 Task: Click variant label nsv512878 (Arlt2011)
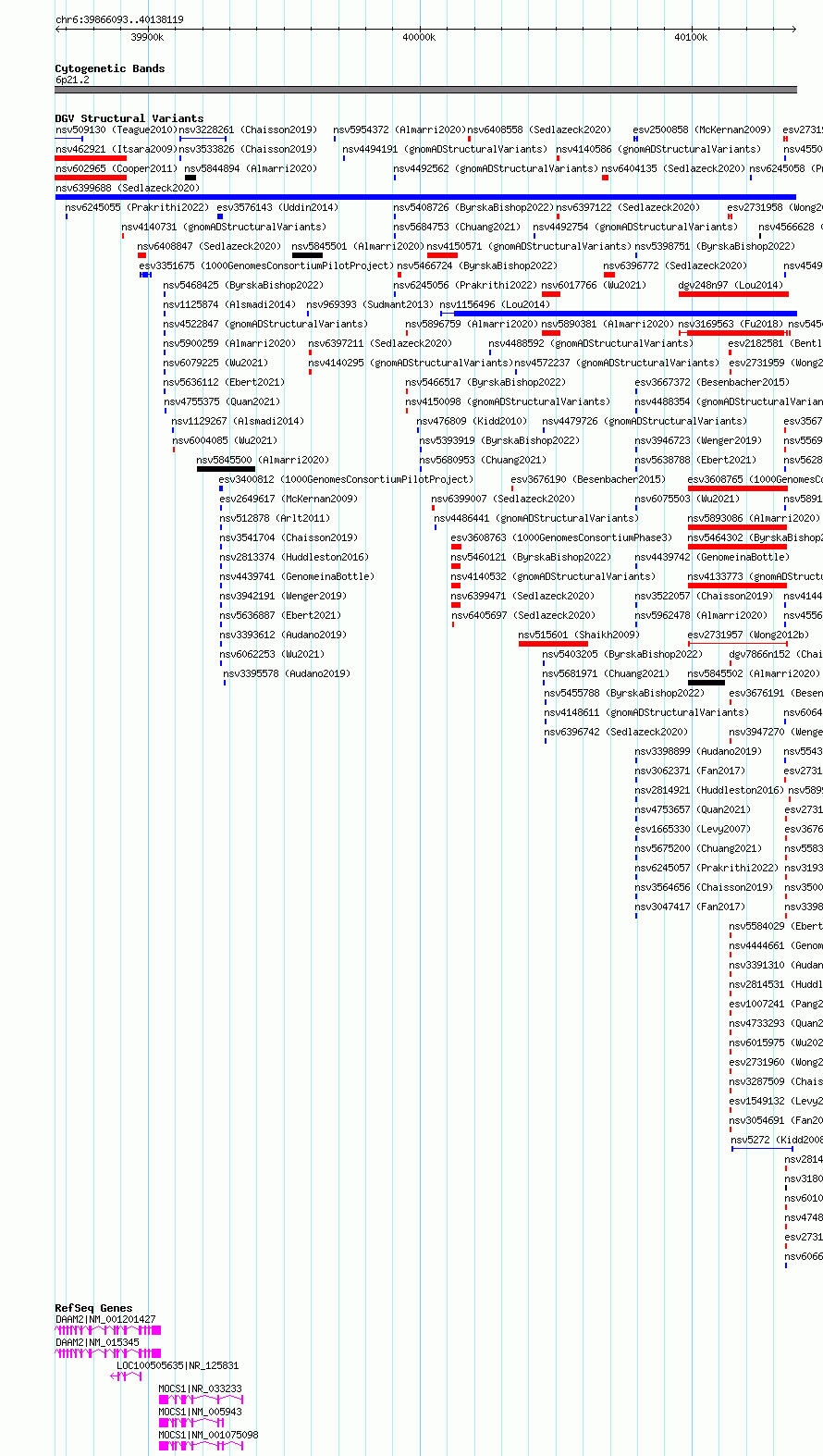pyautogui.click(x=275, y=518)
